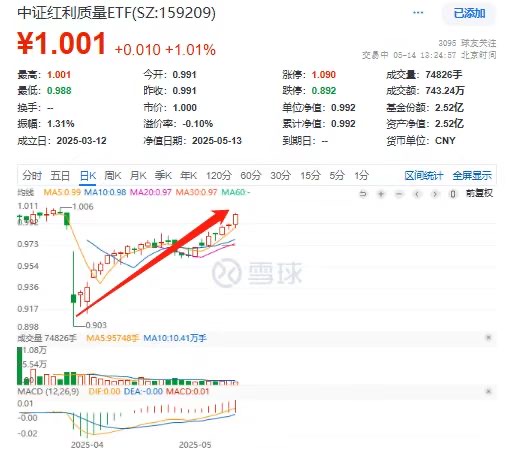The width and height of the screenshot is (515, 458).
Task: Click the latest candlestick on the chart
Action: pyautogui.click(x=236, y=220)
